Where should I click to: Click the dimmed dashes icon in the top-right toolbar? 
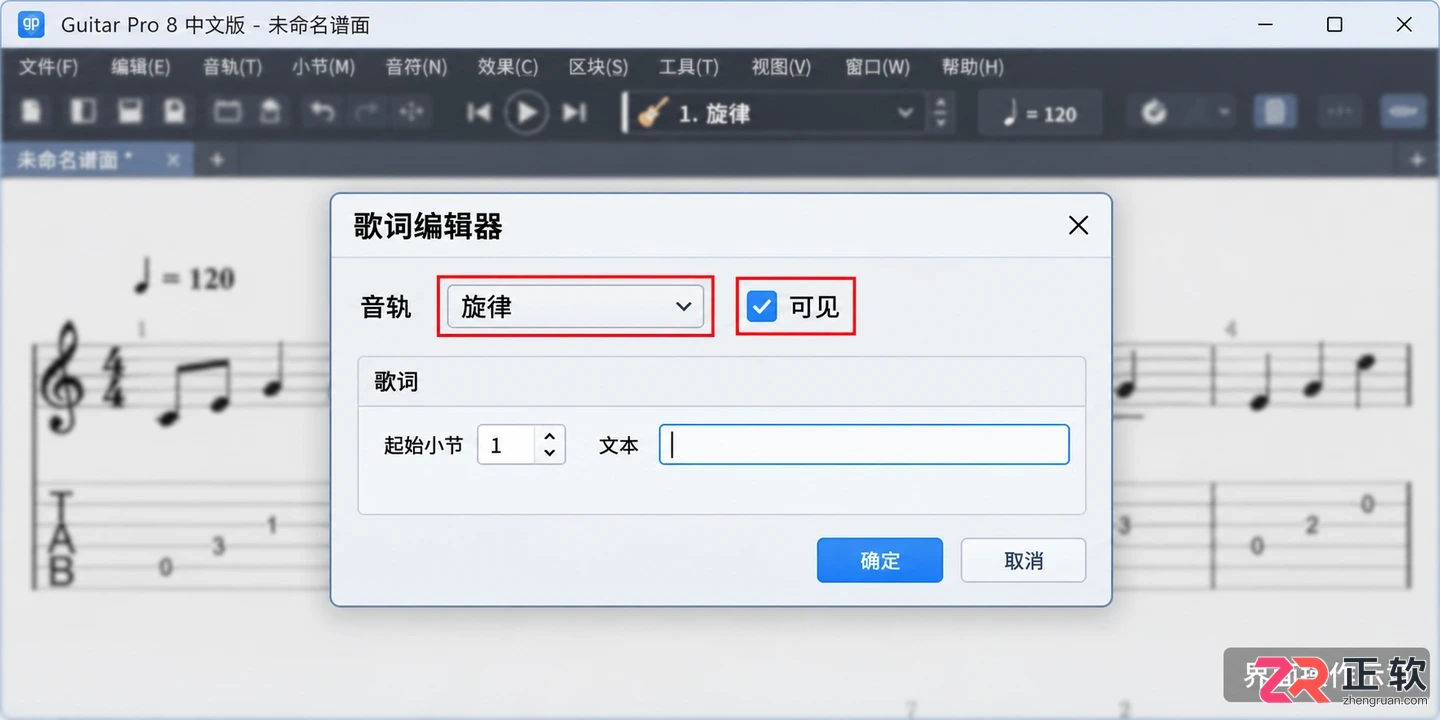[x=1341, y=112]
